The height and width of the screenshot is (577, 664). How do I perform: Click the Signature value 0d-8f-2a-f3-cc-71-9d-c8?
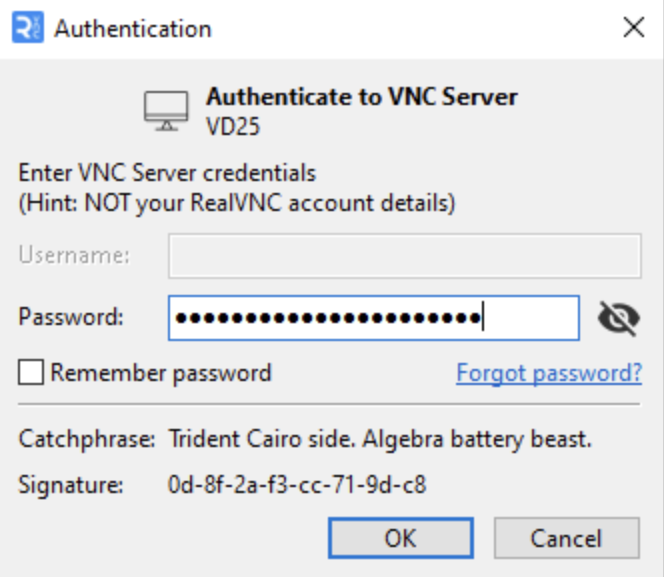click(297, 485)
